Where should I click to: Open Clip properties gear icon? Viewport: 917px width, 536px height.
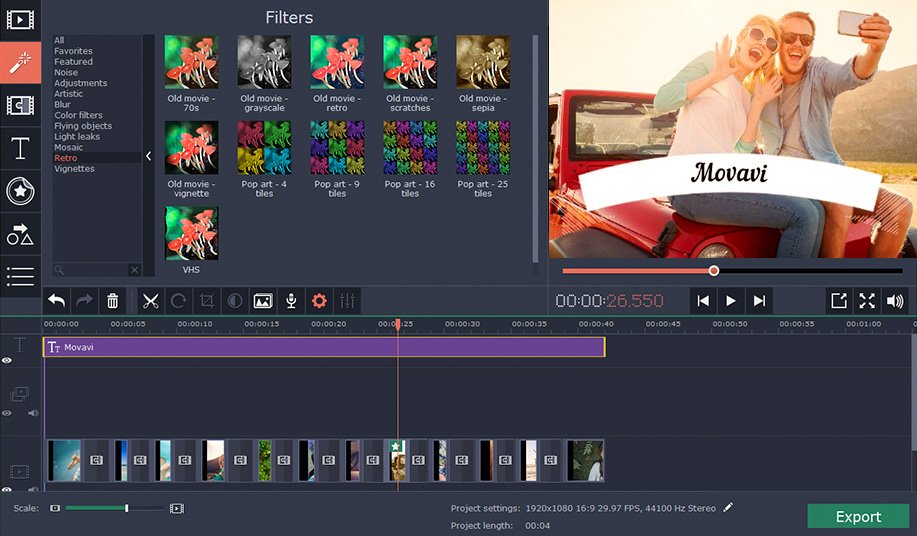[319, 301]
